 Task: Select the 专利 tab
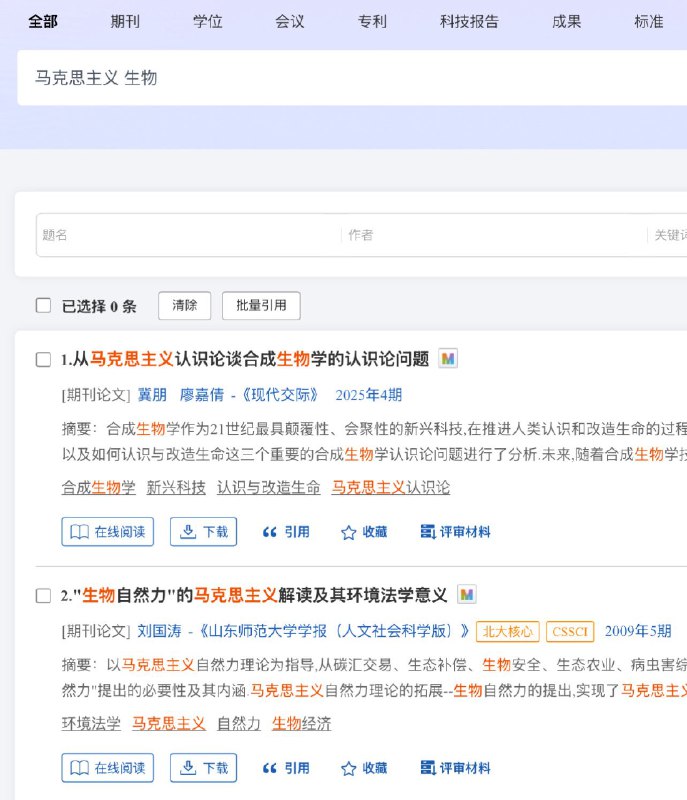[x=372, y=22]
